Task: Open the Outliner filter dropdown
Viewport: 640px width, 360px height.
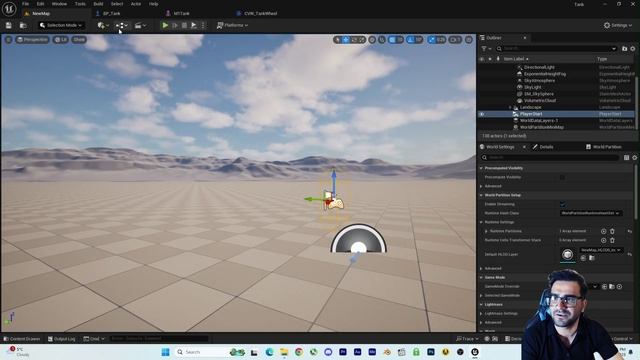Action: point(486,49)
